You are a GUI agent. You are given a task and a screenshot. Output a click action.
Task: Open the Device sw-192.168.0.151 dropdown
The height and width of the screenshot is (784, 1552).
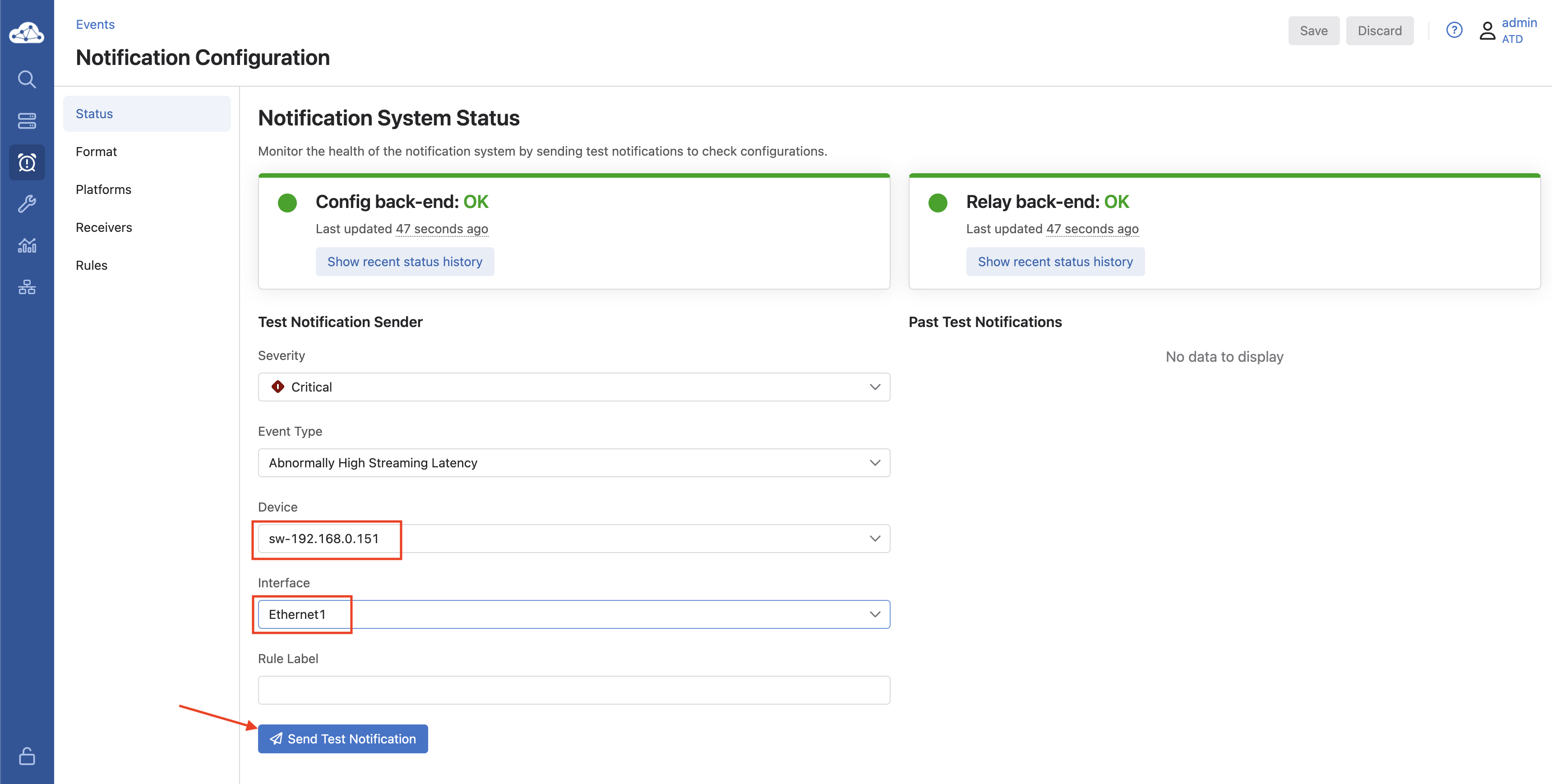click(x=573, y=539)
